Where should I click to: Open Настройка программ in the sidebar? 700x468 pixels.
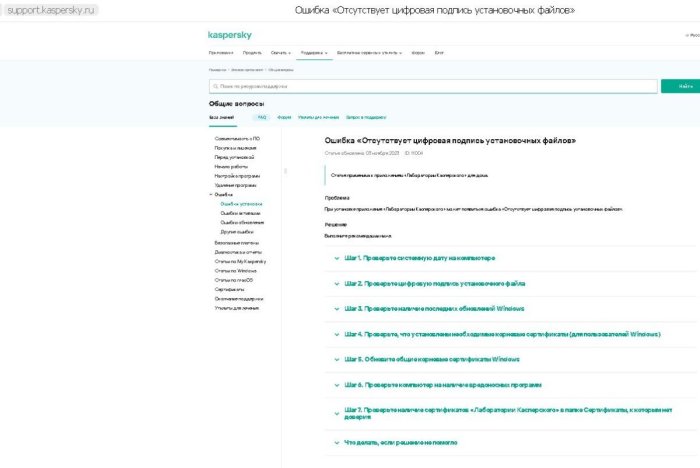pyautogui.click(x=237, y=176)
